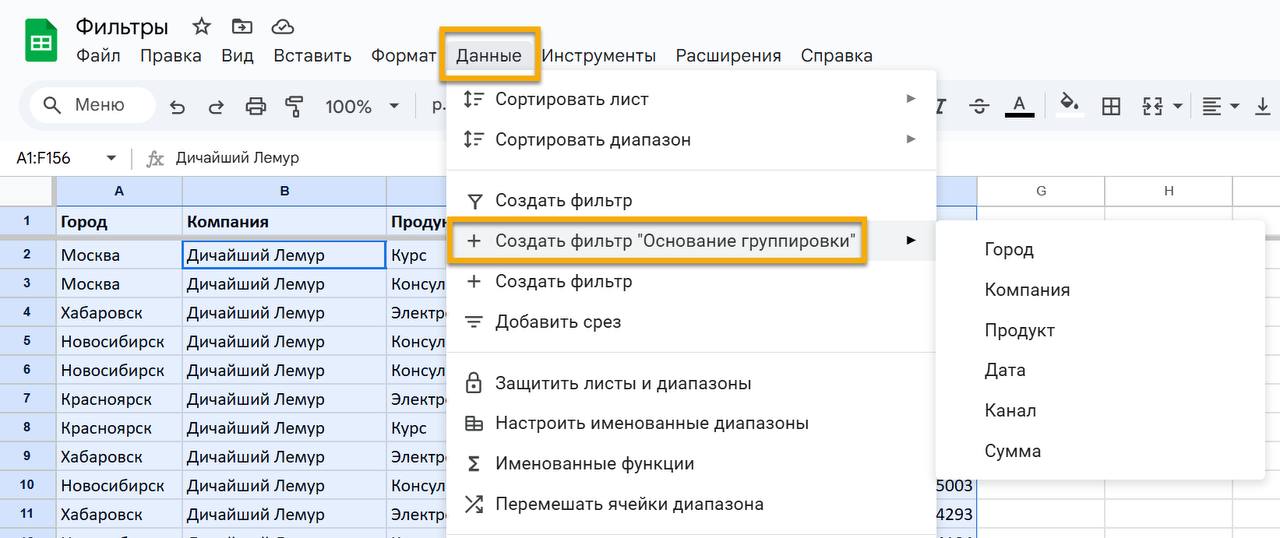1280x538 pixels.
Task: Activate the paint format roller tool
Action: pos(294,106)
